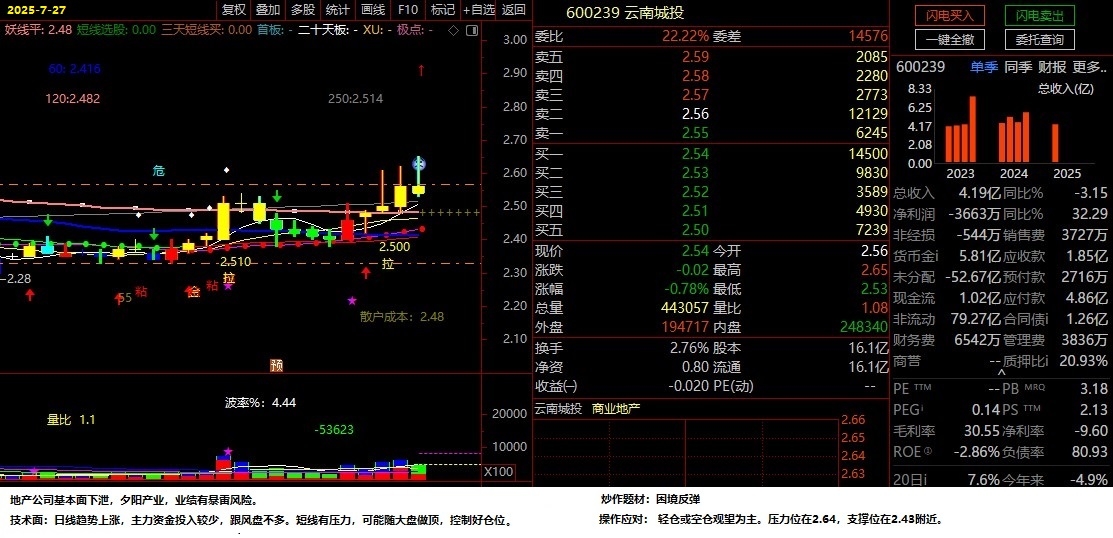Click the 负债率 value 80.93
The image size is (1113, 538).
coord(1090,451)
